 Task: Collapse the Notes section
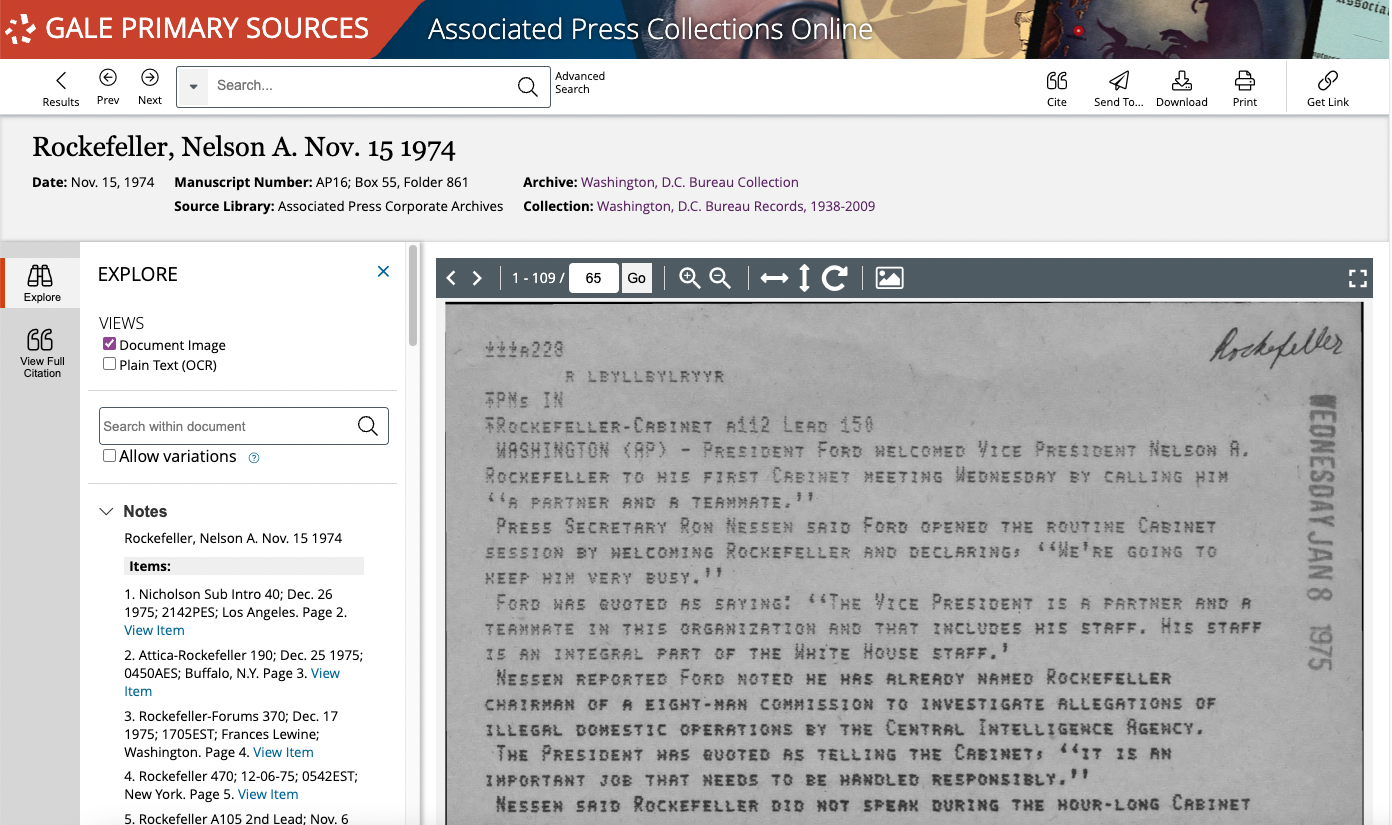coord(107,511)
